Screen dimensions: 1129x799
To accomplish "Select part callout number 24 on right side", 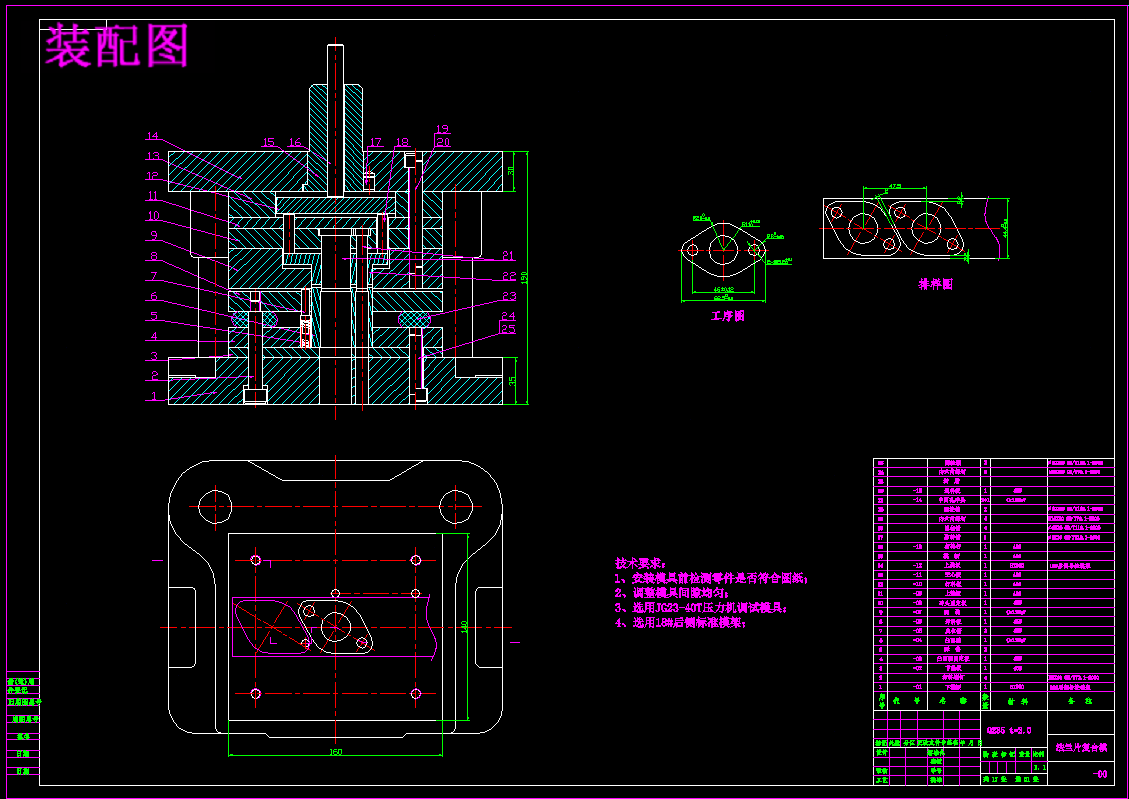I will 508,315.
